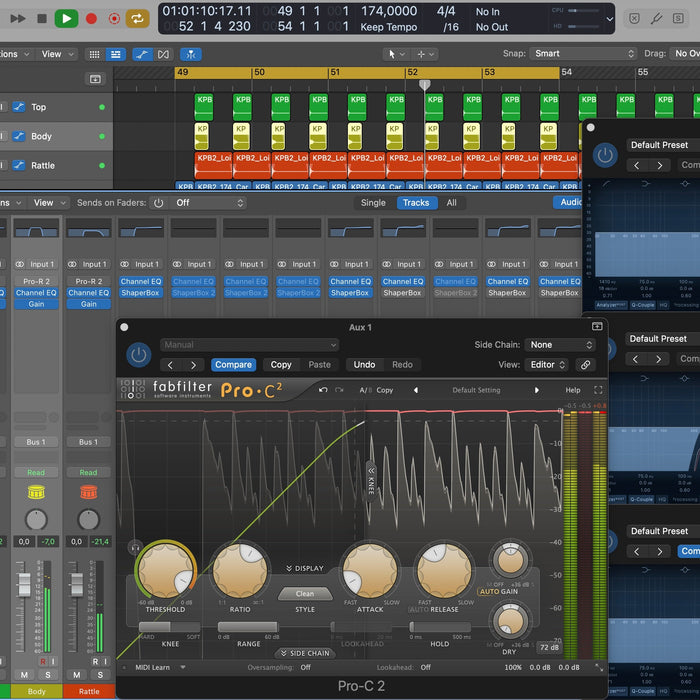
Task: Click the fast forward transport button
Action: click(x=18, y=18)
